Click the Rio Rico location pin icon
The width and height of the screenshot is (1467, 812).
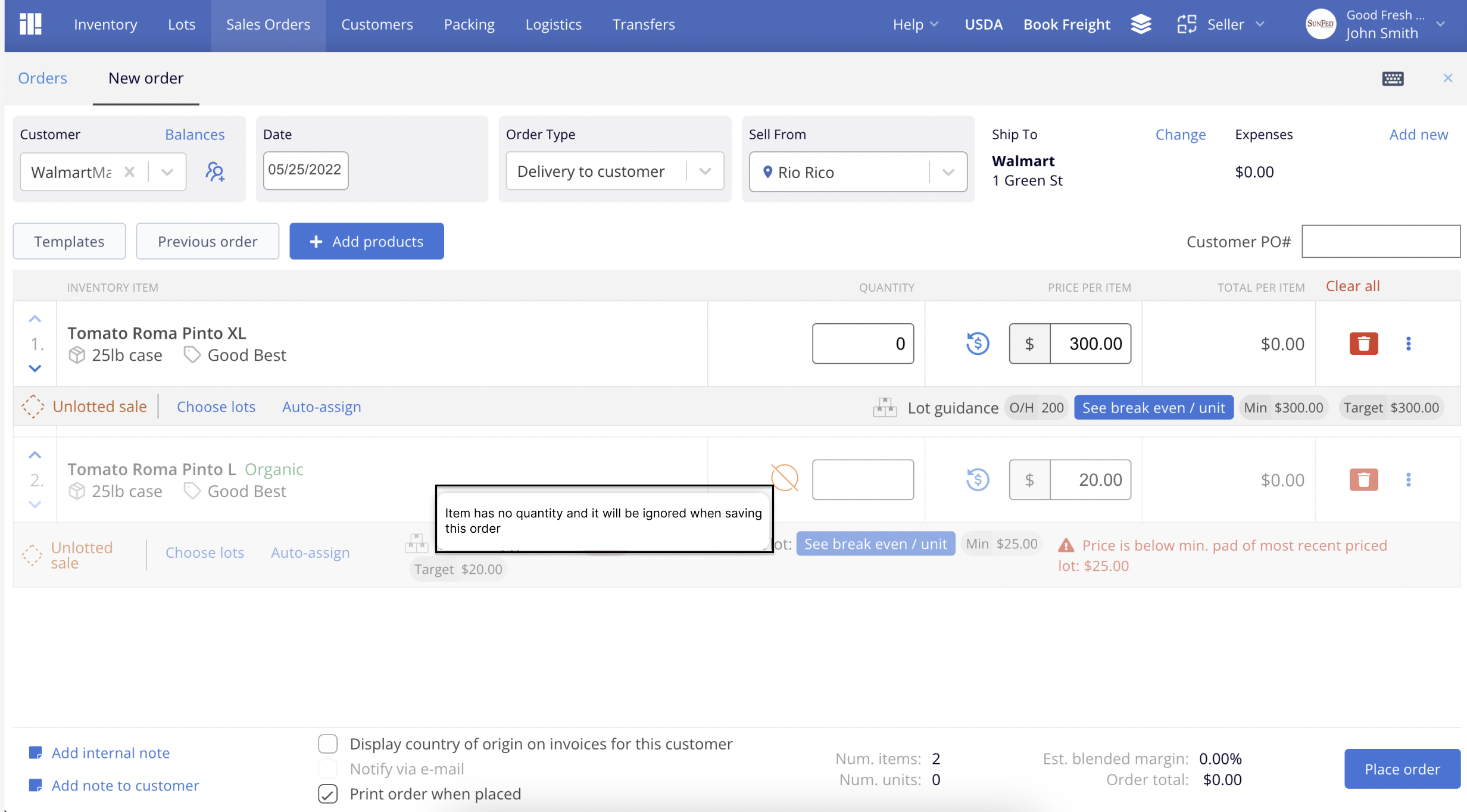tap(767, 172)
